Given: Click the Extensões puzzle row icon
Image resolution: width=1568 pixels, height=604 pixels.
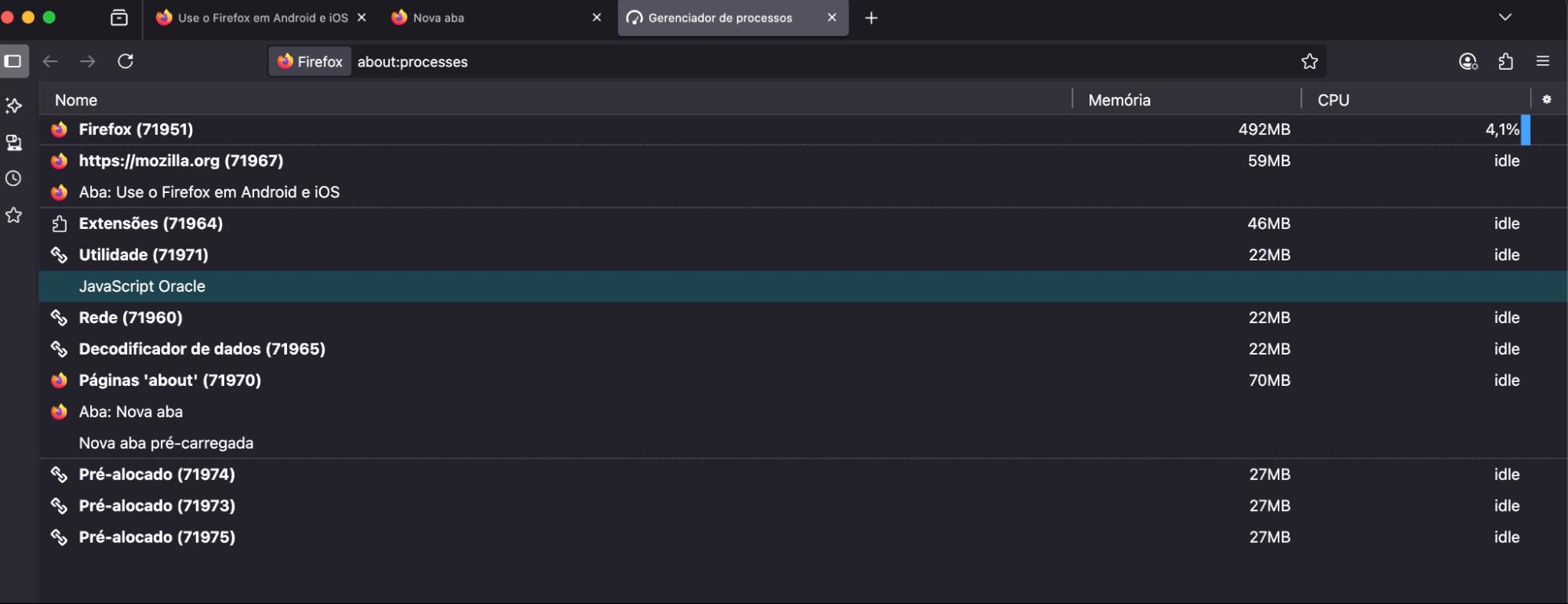Looking at the screenshot, I should 59,224.
